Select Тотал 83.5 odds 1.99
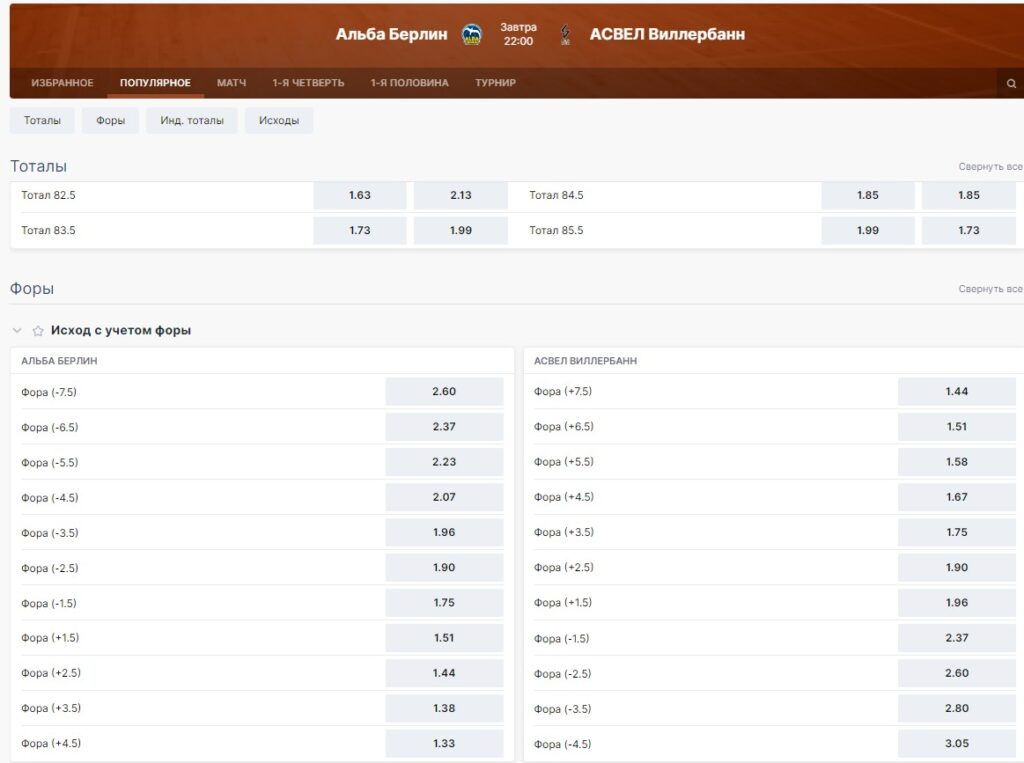 tap(460, 231)
